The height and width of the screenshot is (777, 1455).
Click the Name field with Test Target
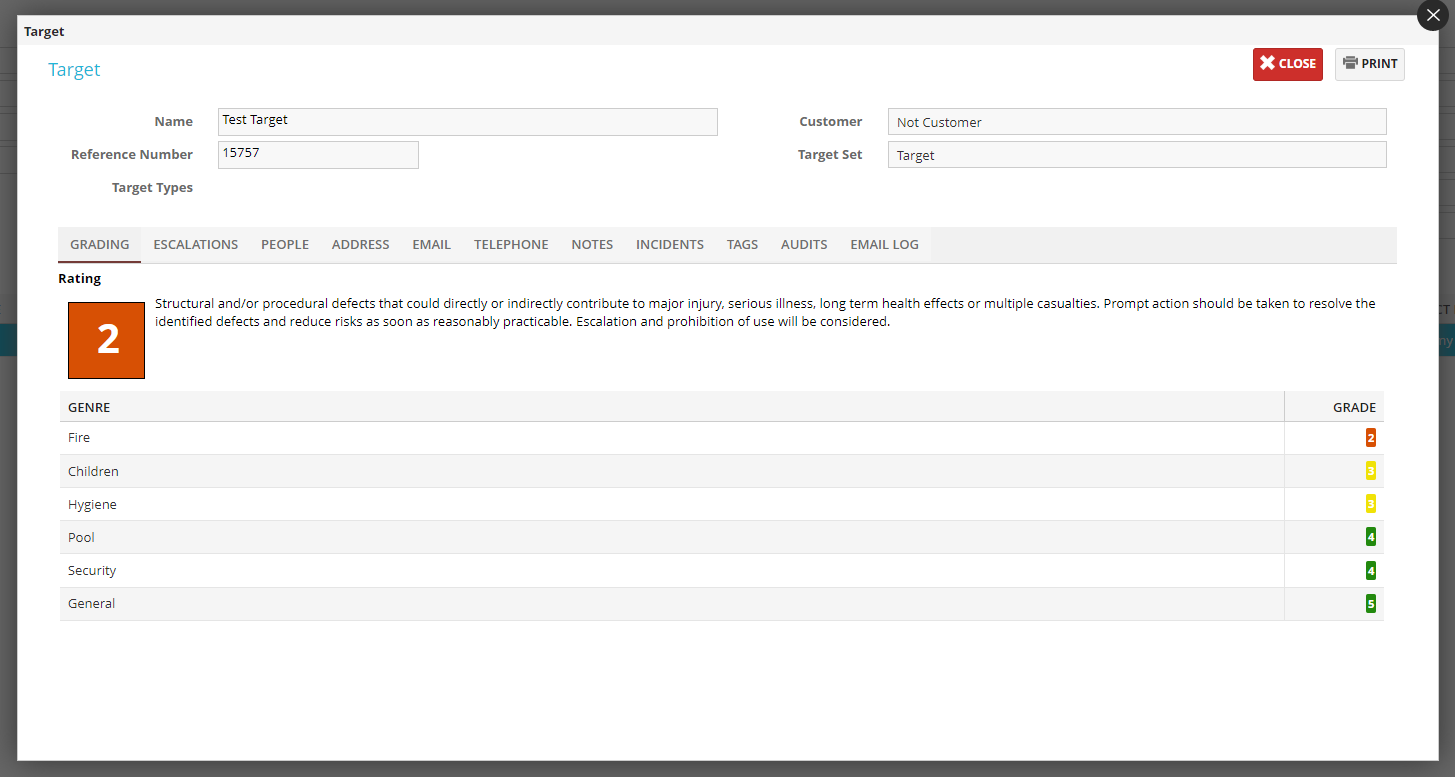point(467,122)
